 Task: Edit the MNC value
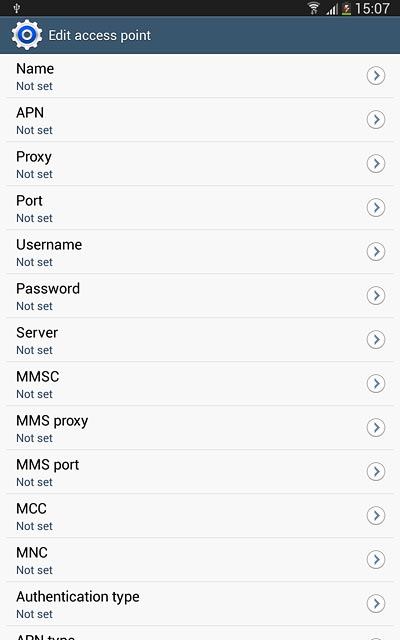pos(200,560)
